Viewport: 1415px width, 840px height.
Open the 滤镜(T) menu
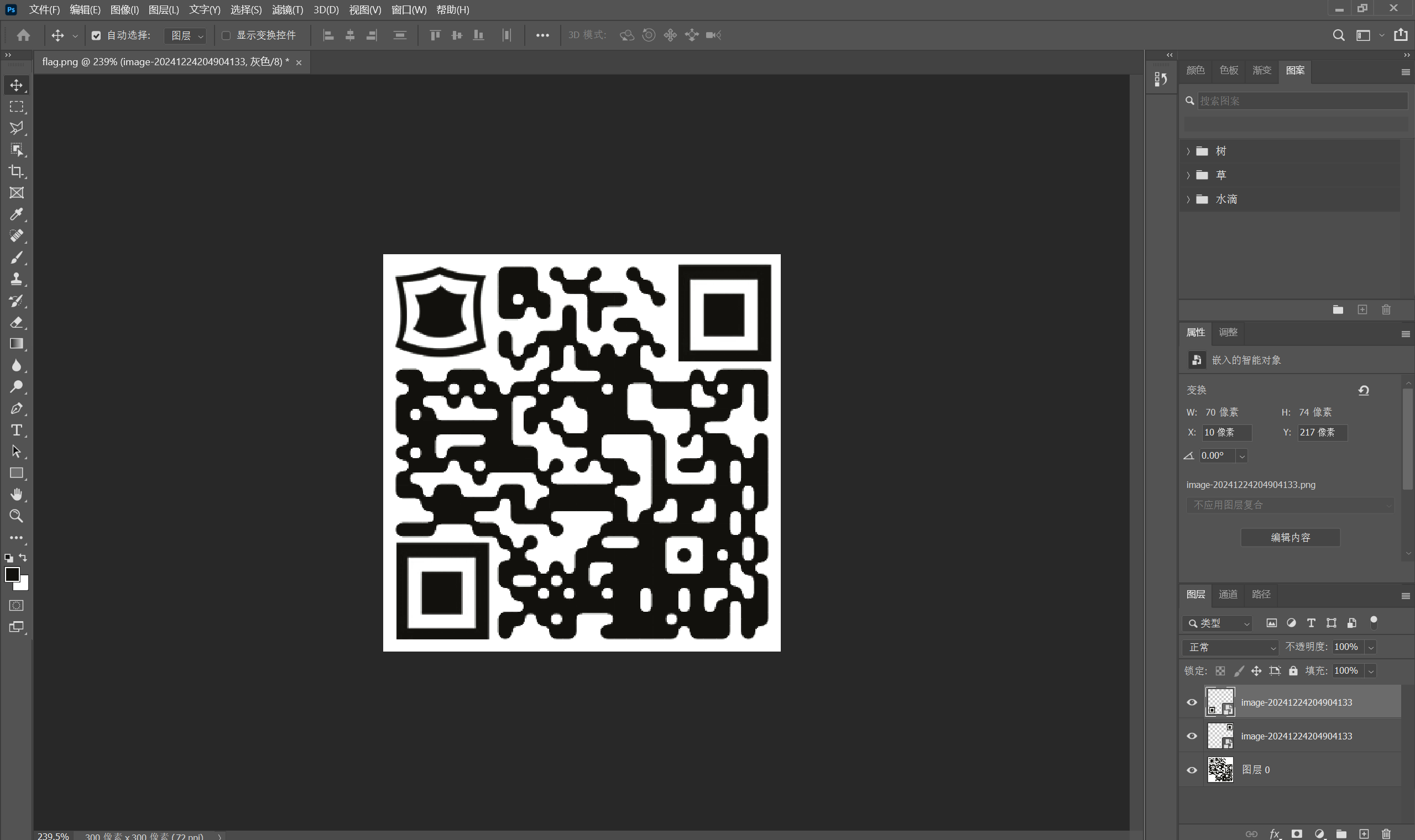coord(287,9)
